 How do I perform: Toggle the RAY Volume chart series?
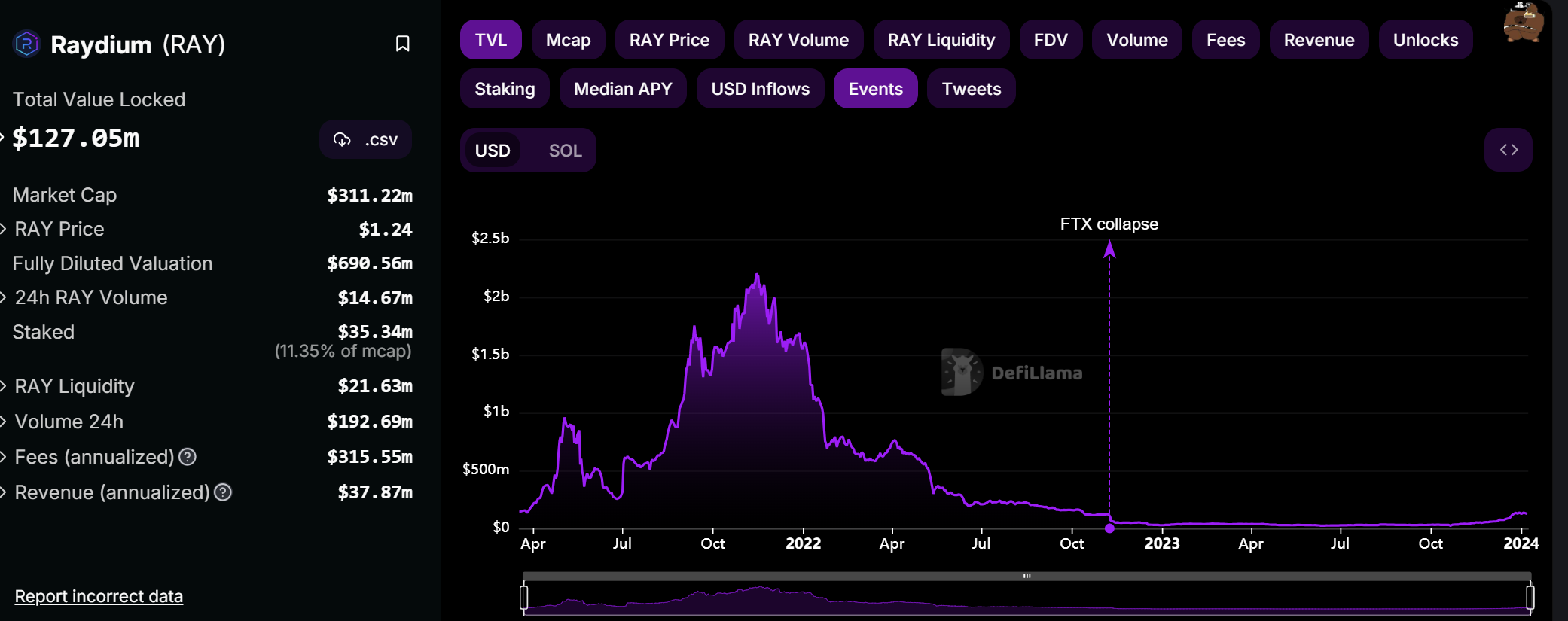click(798, 40)
